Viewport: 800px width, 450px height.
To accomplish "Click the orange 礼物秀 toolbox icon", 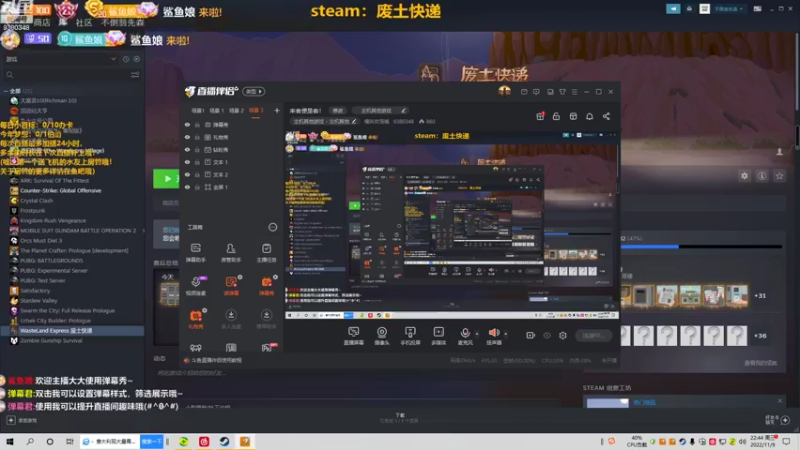I will tap(195, 318).
